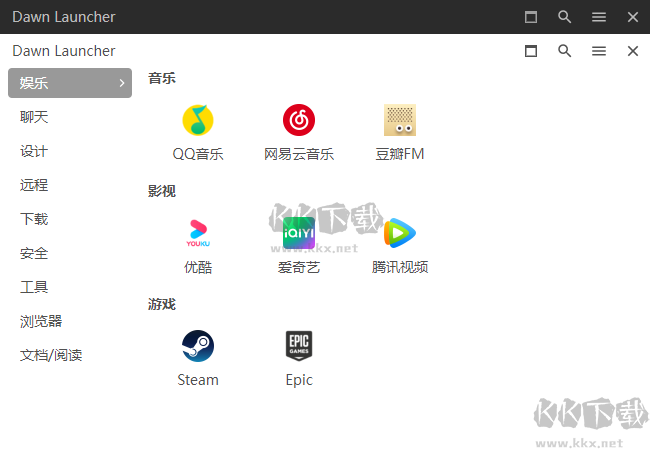Screen dimensions: 650x450
Task: Maximize via square icon in white inner title bar
Action: click(x=531, y=51)
